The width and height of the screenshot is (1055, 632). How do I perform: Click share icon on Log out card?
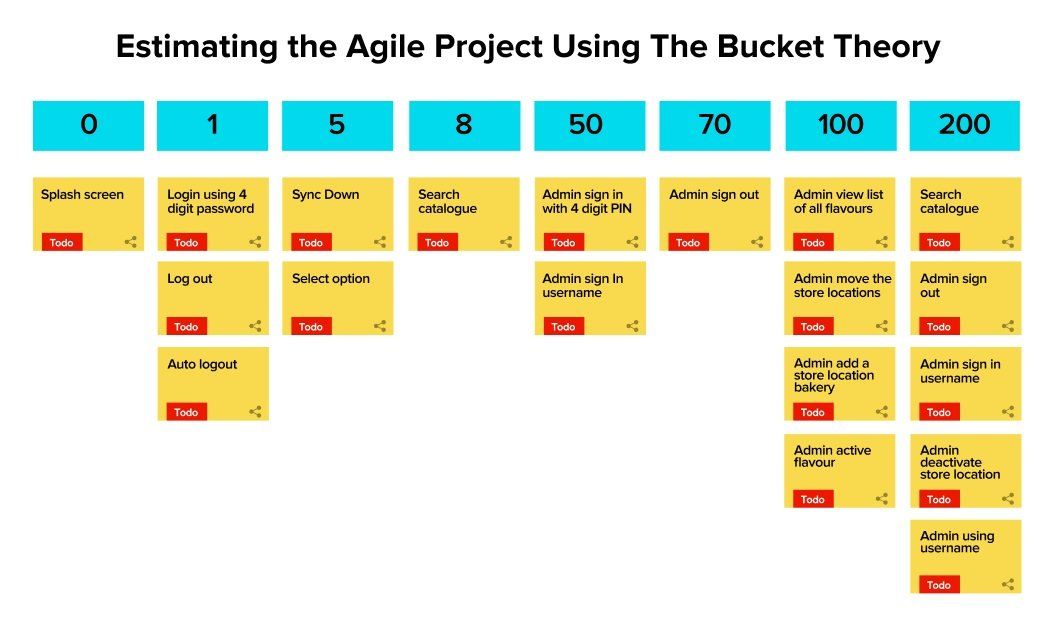tap(255, 326)
